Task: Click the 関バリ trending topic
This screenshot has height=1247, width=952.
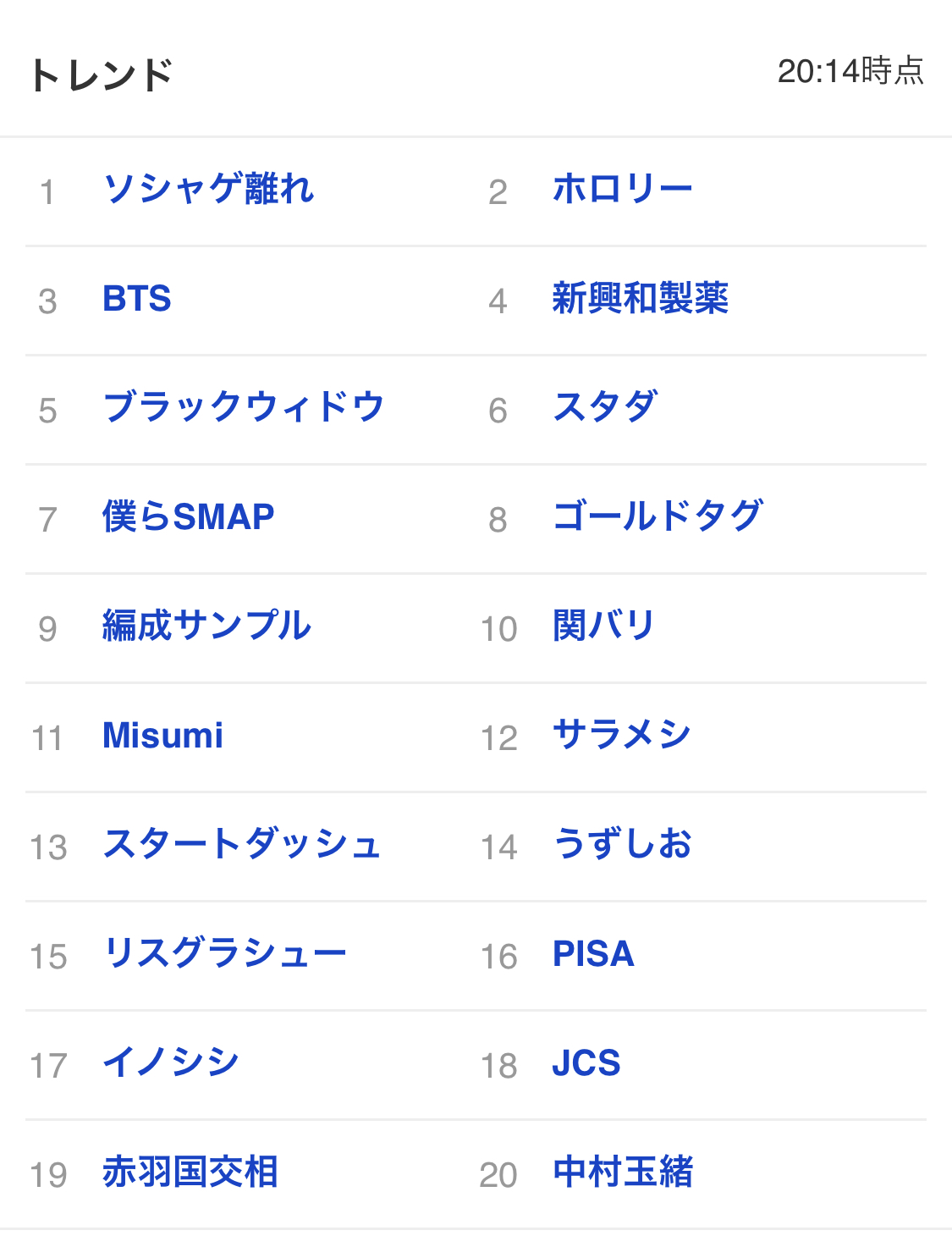Action: (x=603, y=626)
